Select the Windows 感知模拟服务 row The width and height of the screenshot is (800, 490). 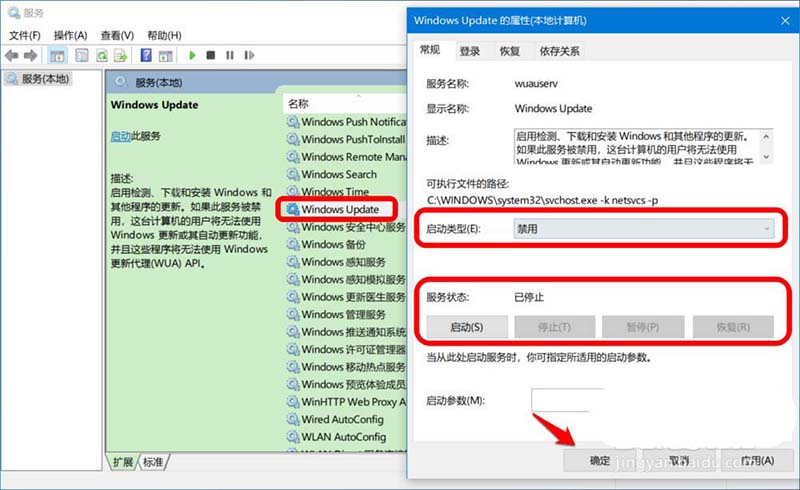[346, 279]
